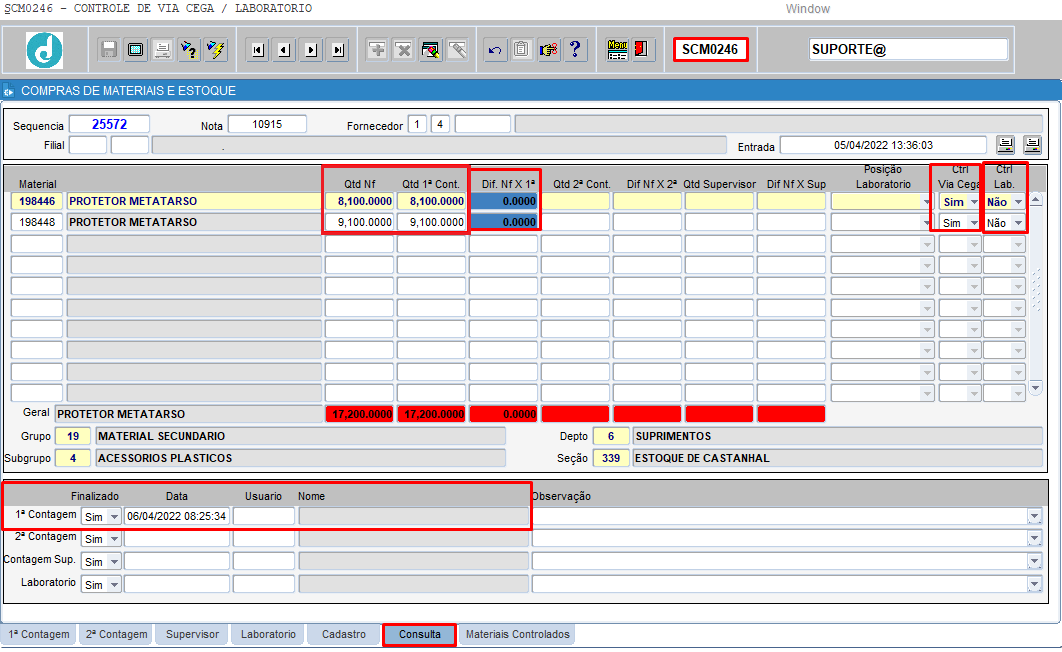Click the Print toolbar icon
Viewport: 1062px width, 652px height.
(x=163, y=49)
